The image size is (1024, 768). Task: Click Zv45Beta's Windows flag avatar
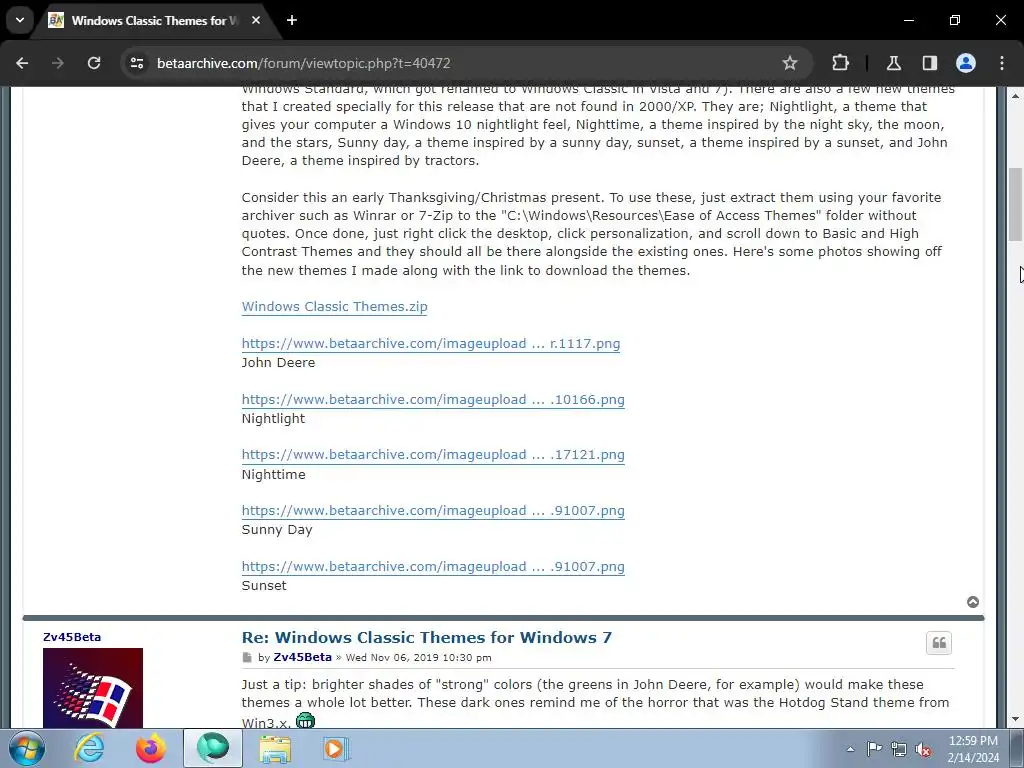(93, 688)
